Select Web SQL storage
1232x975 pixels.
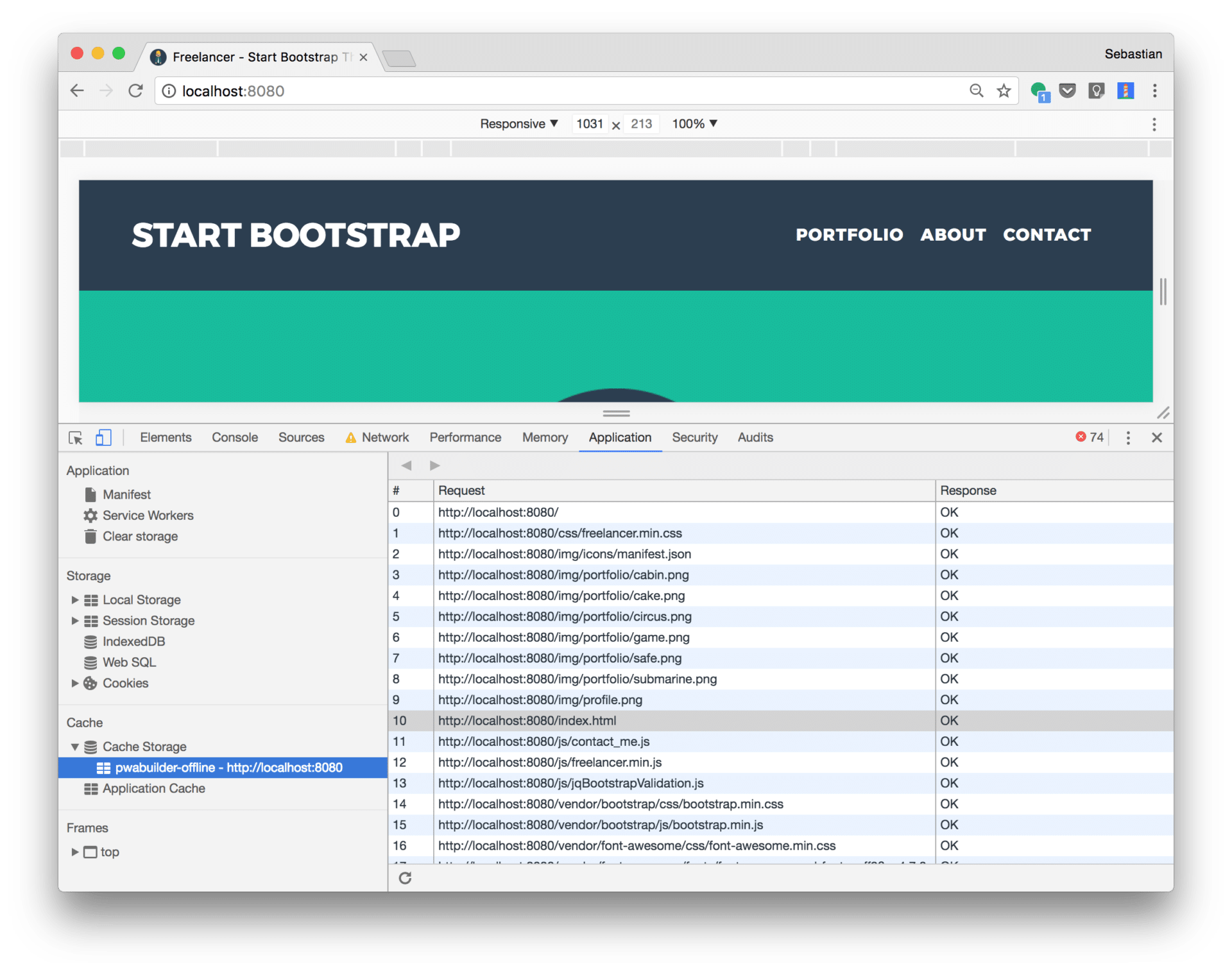pos(129,662)
